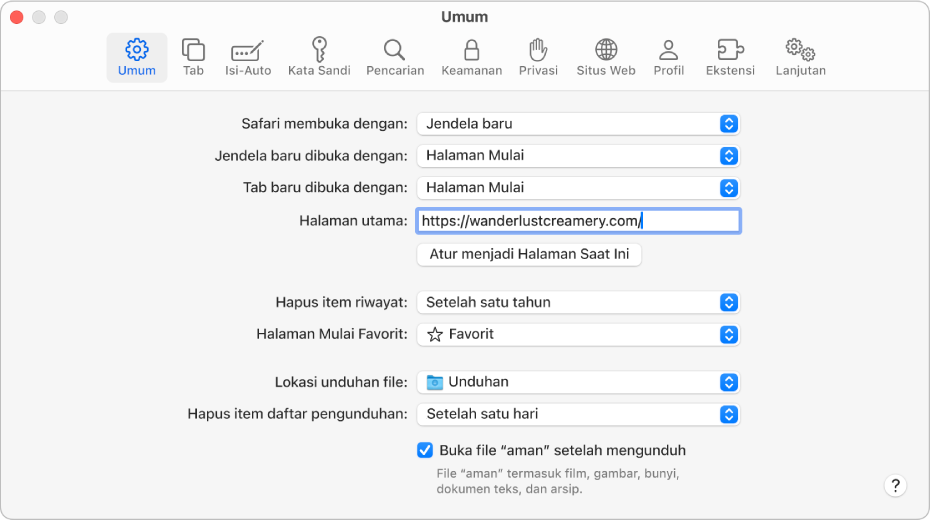Open the Isi-Auto autofill pane
This screenshot has width=931, height=521.
248,57
